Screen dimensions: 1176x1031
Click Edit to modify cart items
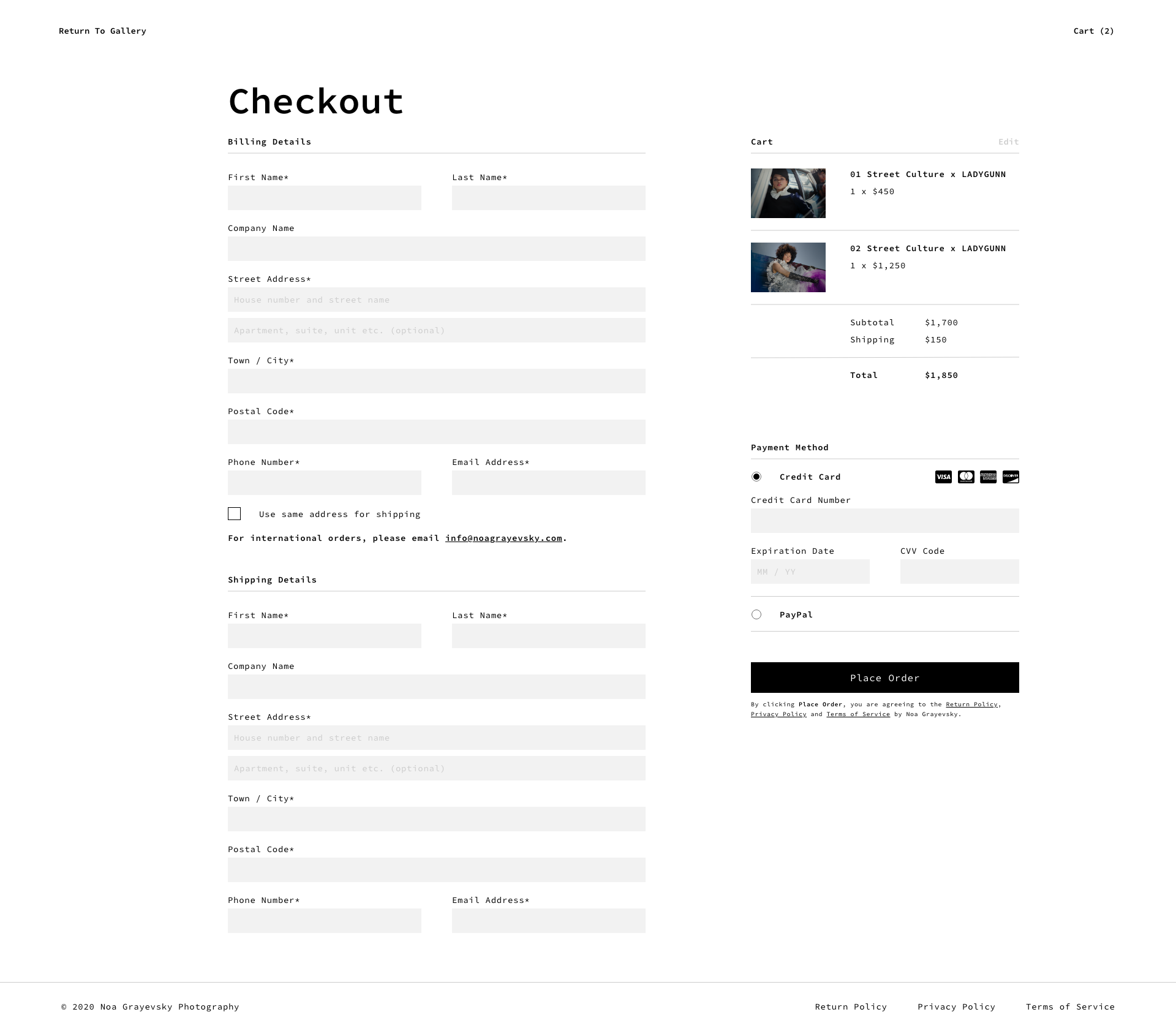(1008, 141)
